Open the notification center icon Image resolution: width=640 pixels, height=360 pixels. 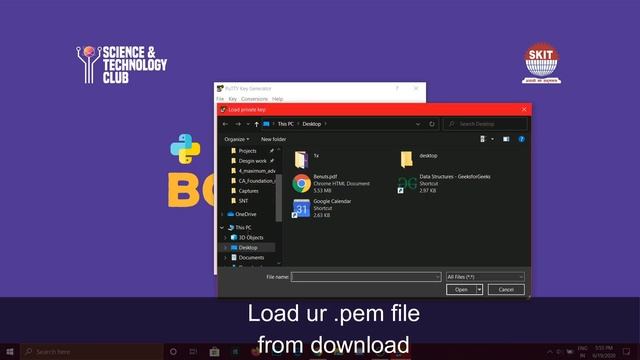627,351
